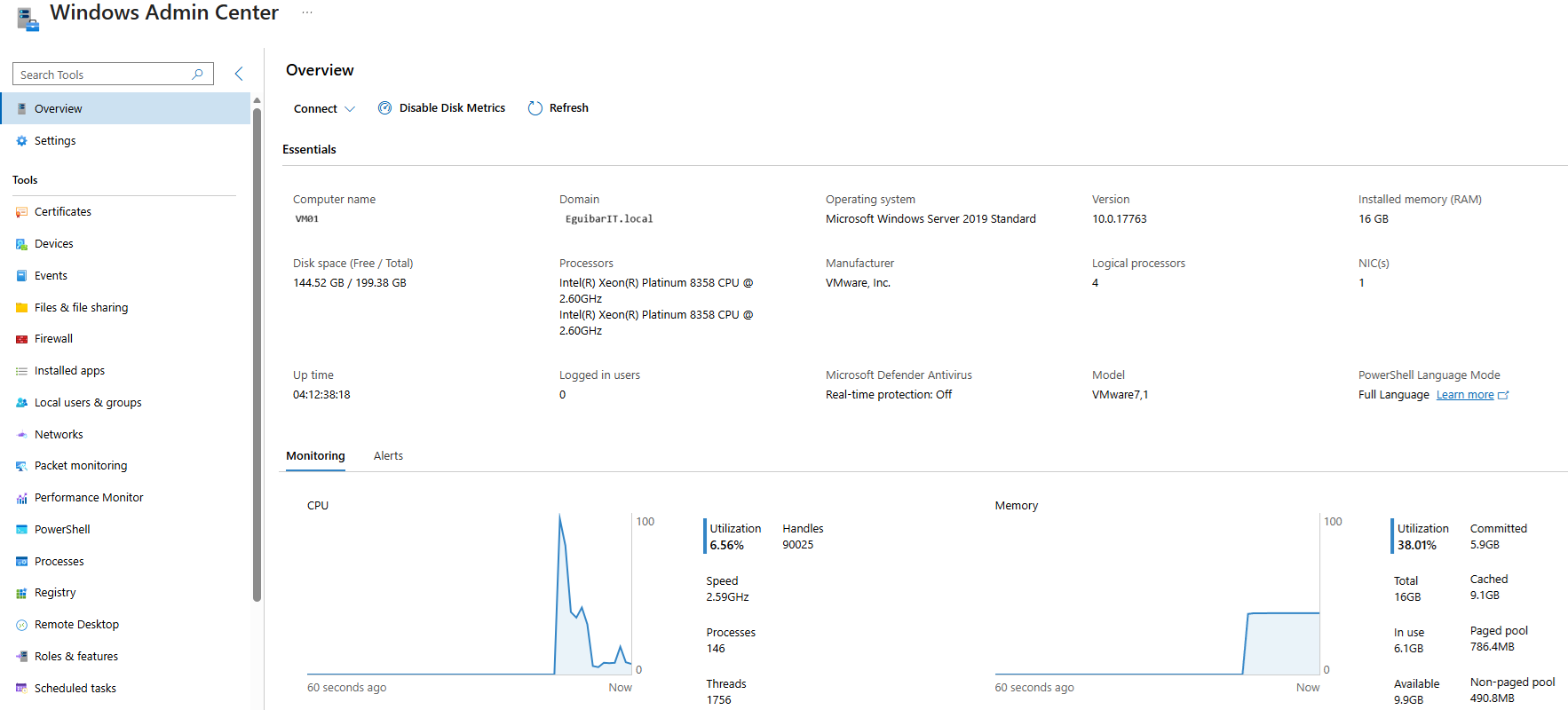Click the Scheduled tasks icon
This screenshot has width=1568, height=710.
tap(21, 689)
